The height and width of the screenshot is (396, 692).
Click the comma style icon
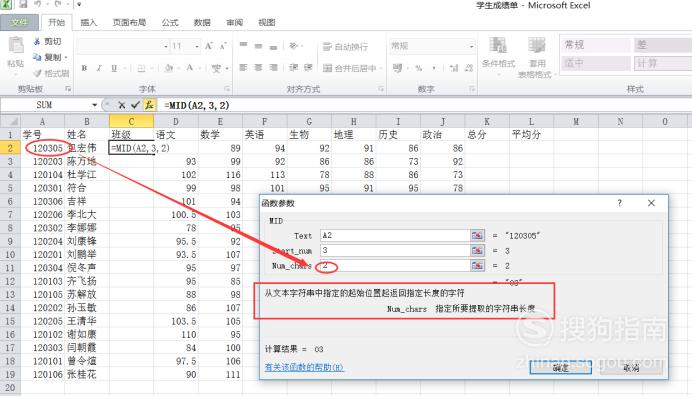(x=434, y=68)
